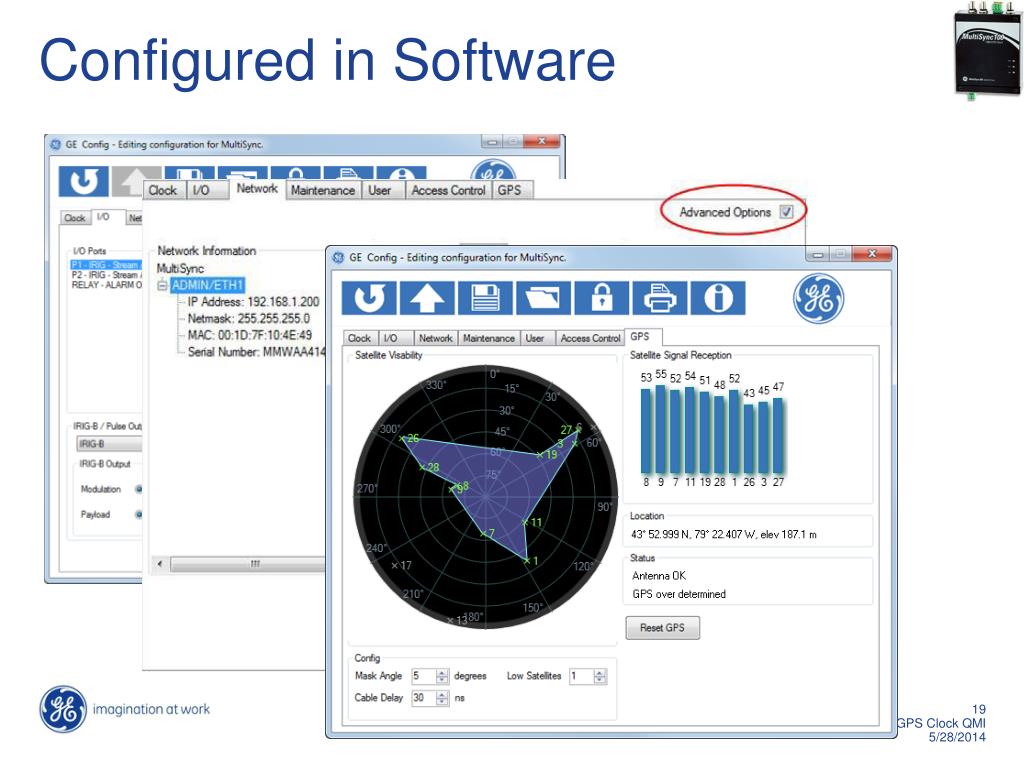Screen dimensions: 1024x768
Task: Click the GPS over determined status text
Action: coord(679,594)
